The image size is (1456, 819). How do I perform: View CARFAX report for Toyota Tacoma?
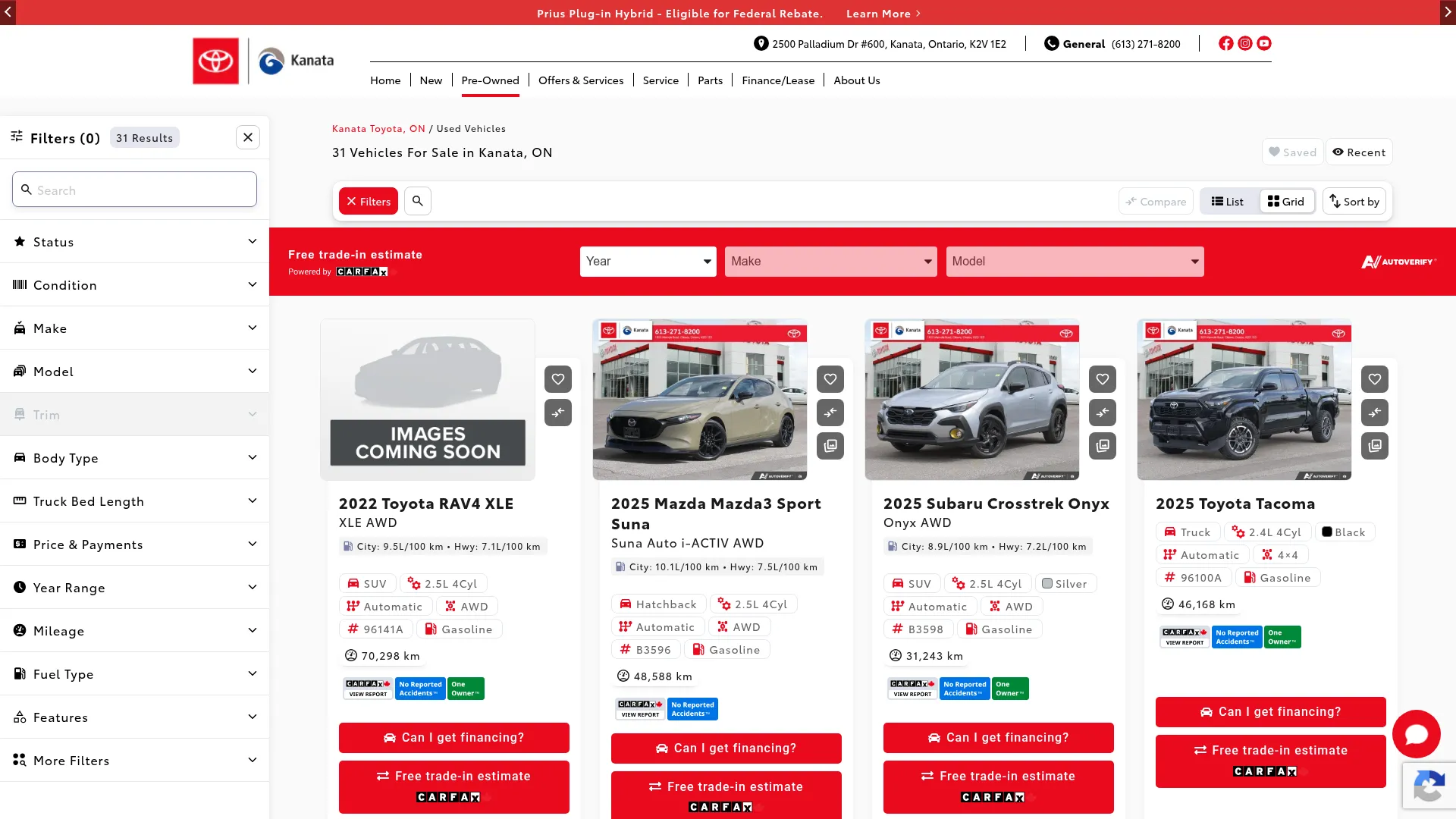(1185, 637)
